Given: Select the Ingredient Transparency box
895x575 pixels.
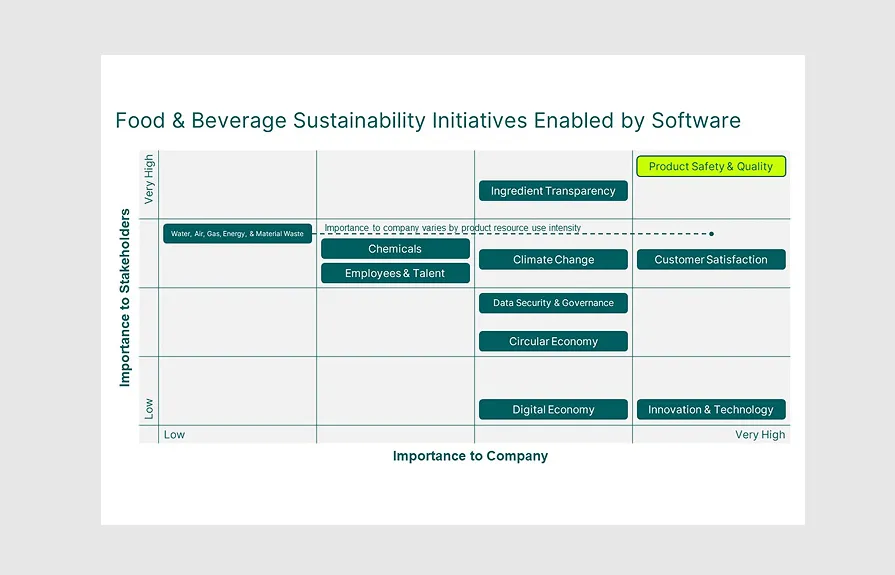Looking at the screenshot, I should click(553, 191).
